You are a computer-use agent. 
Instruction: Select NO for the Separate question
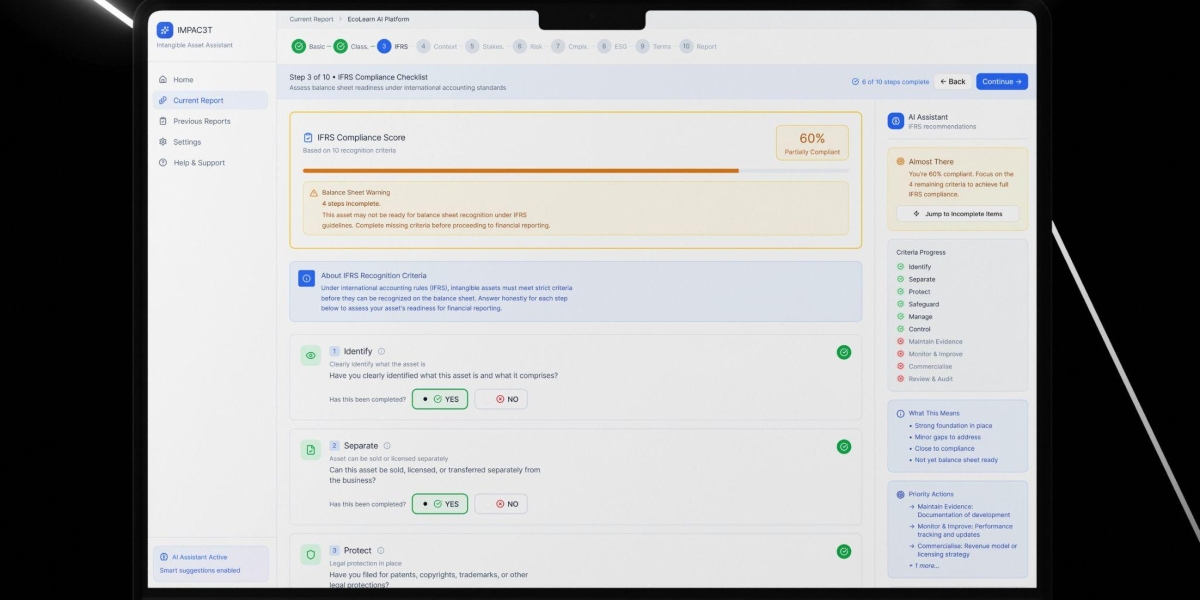point(501,504)
